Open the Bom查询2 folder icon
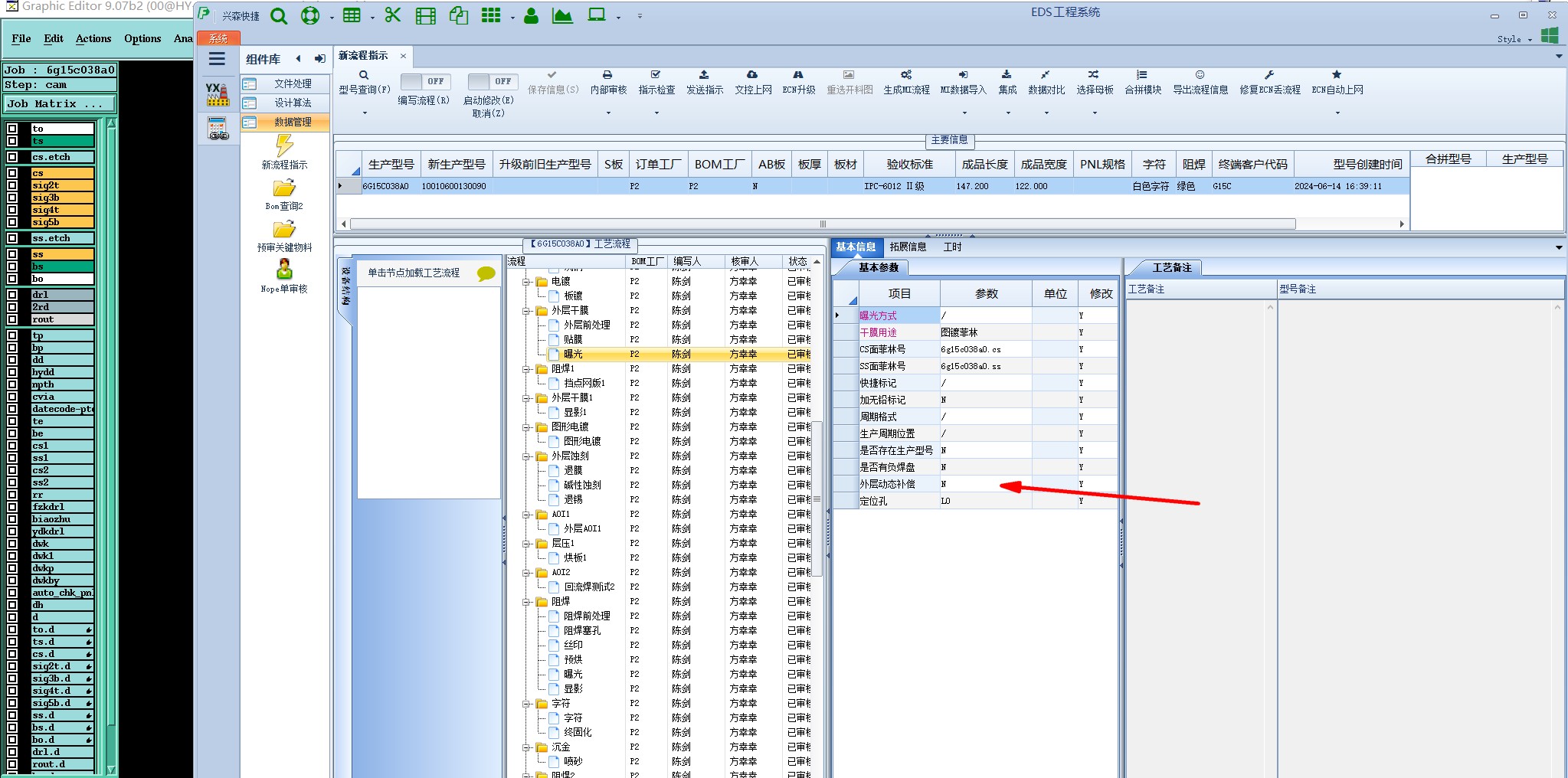The height and width of the screenshot is (778, 1568). tap(284, 188)
